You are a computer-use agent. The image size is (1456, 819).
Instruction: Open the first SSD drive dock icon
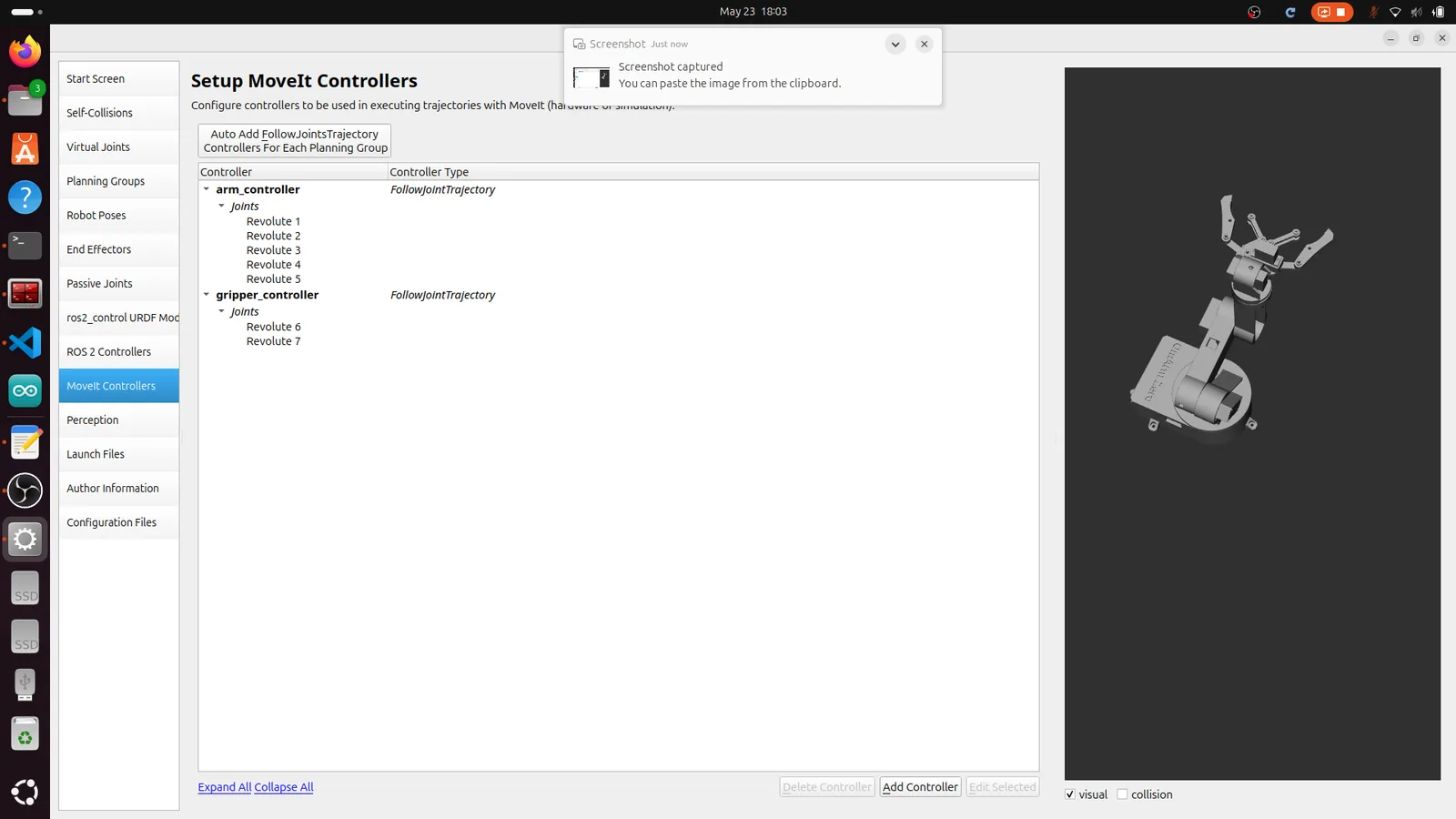pyautogui.click(x=25, y=588)
